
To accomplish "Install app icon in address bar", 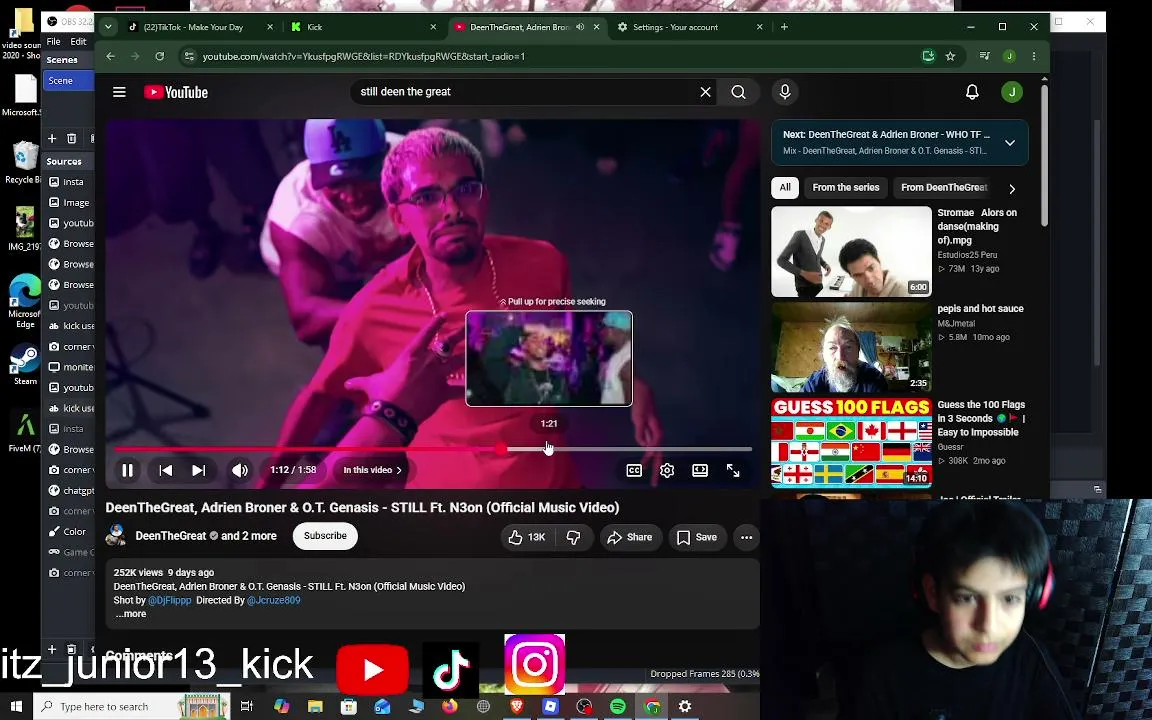I will (929, 57).
